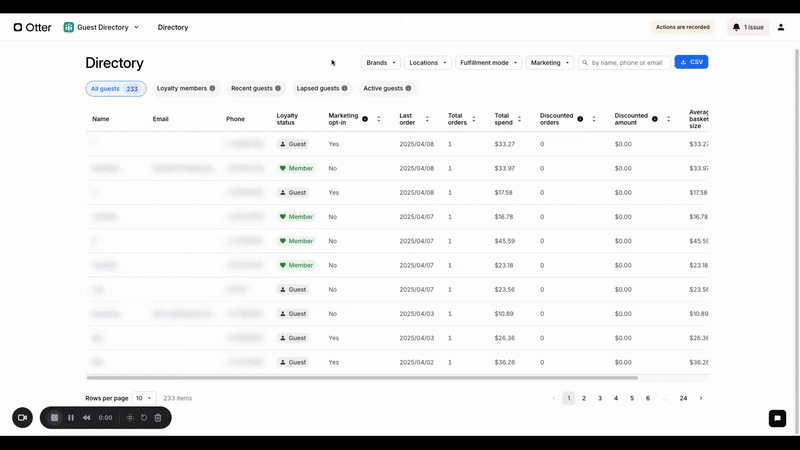
Task: Open the Fulfillment mode dropdown
Action: tap(488, 62)
